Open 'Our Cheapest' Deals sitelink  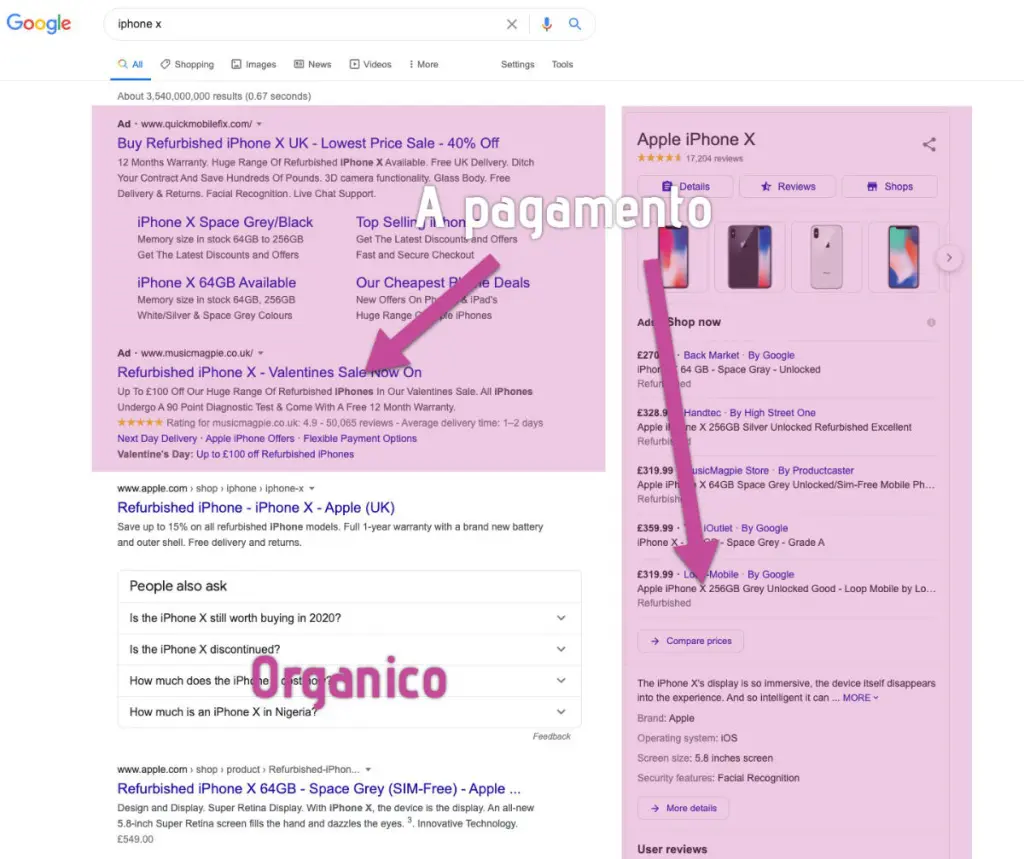[x=443, y=283]
